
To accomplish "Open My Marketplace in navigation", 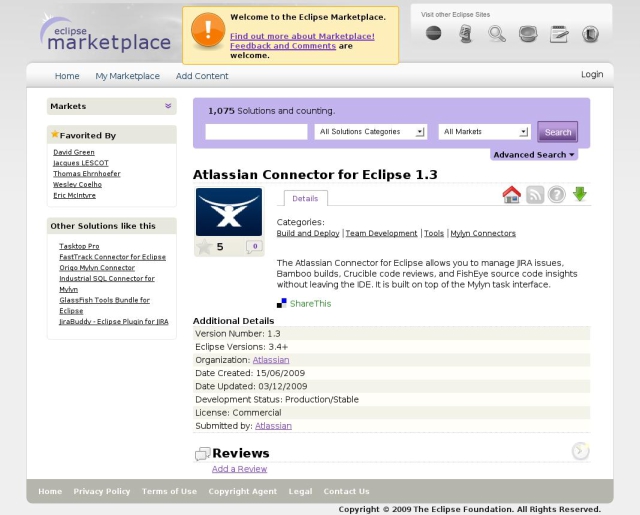I will [x=127, y=76].
